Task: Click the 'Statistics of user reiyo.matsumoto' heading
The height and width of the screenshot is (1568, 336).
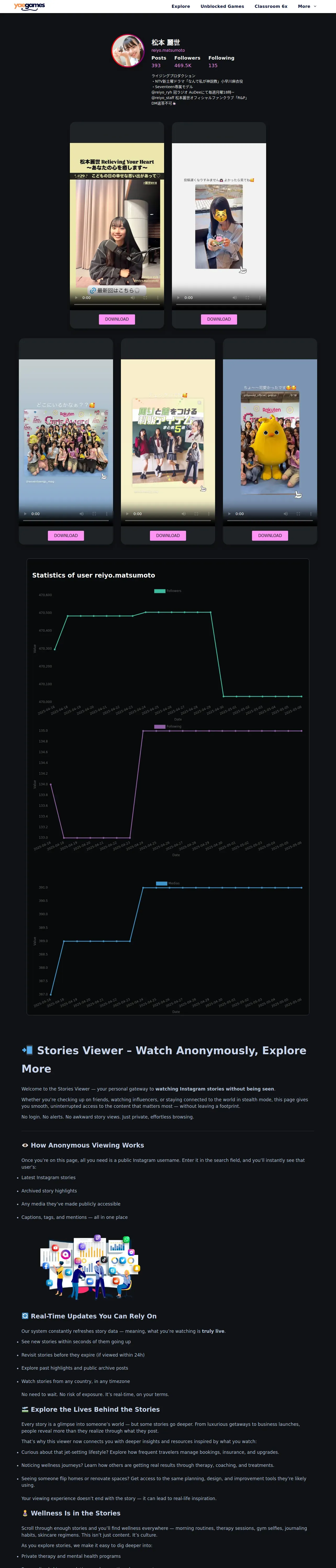Action: click(93, 575)
